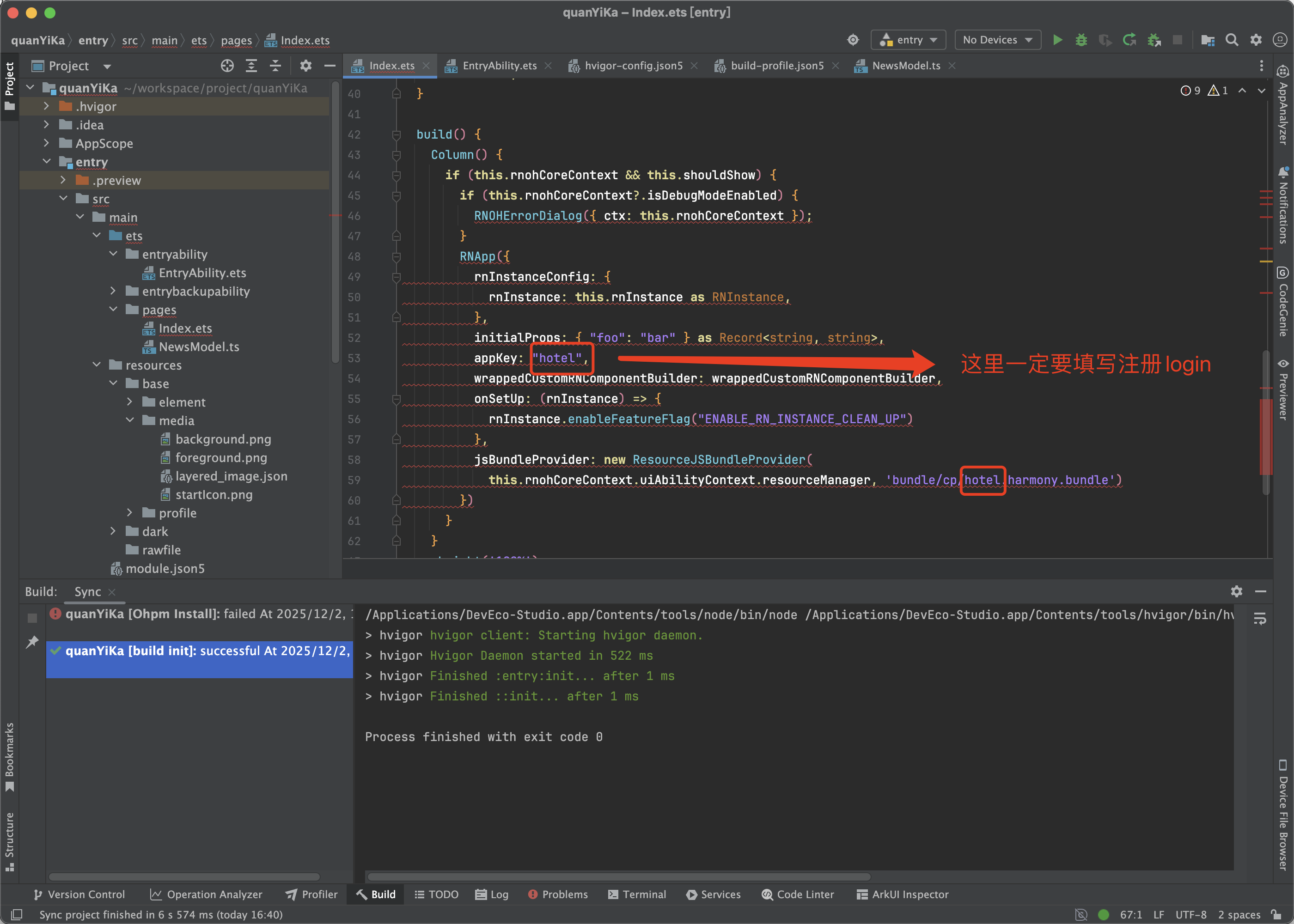Click the Debug bug icon

(1081, 40)
